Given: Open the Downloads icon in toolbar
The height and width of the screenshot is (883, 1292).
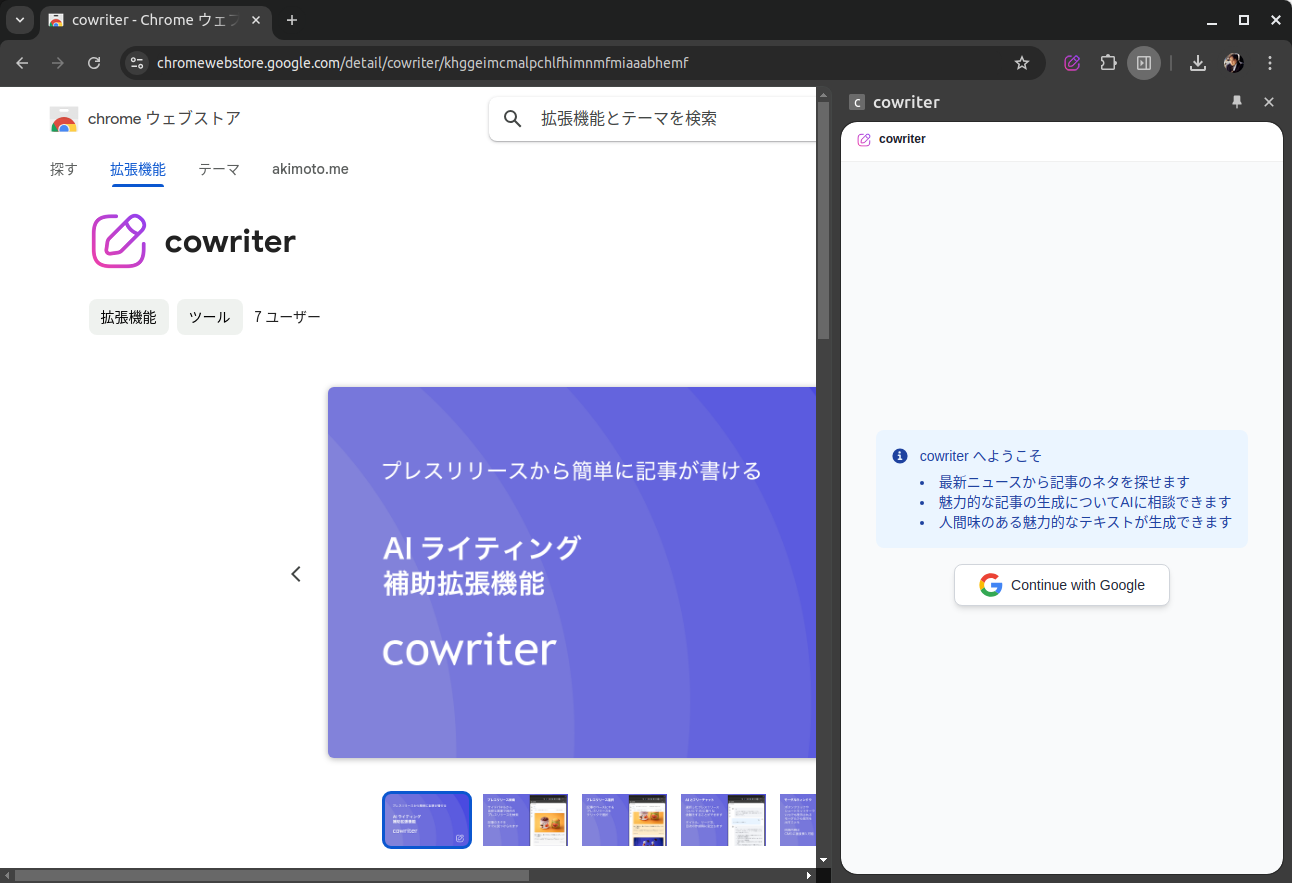Looking at the screenshot, I should tap(1198, 63).
